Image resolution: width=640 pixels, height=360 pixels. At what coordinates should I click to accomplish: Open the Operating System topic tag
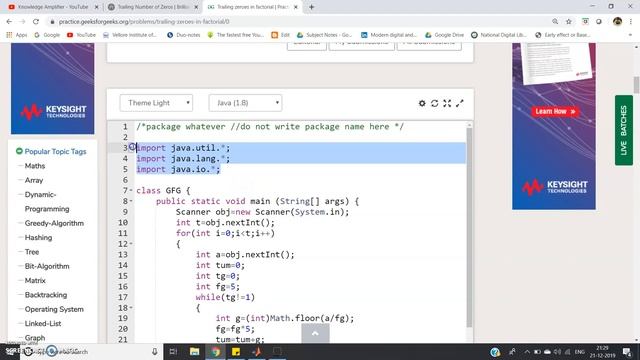coord(54,309)
